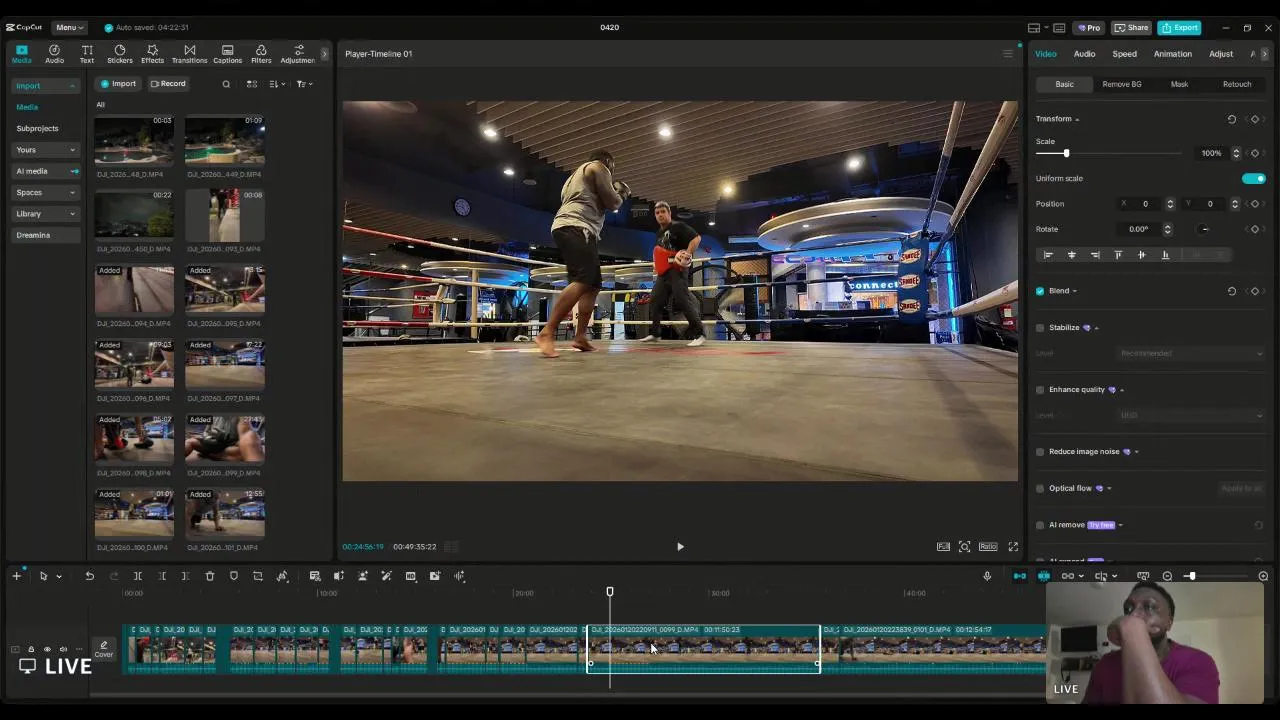Switch to the Audio inspector tab
This screenshot has width=1280, height=720.
pyautogui.click(x=1084, y=54)
